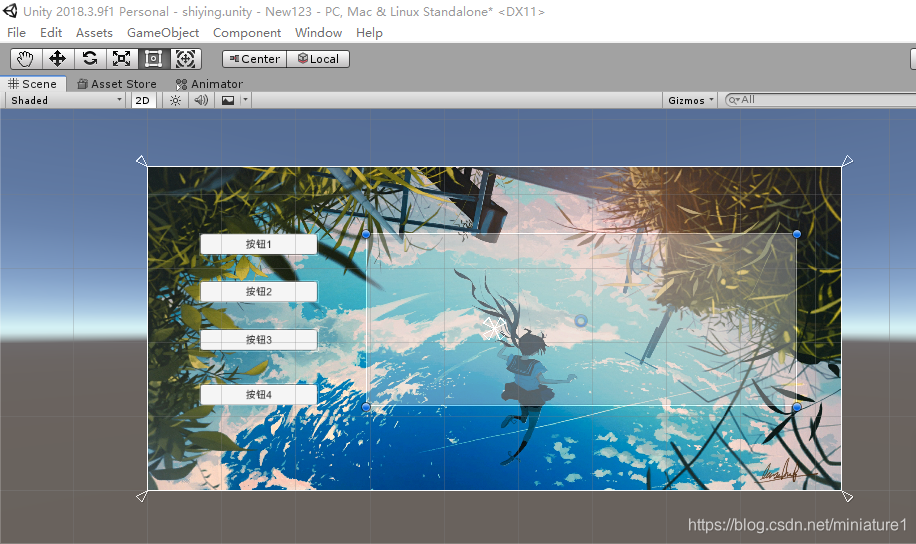The height and width of the screenshot is (544, 916).
Task: Switch to the Scene tab
Action: (33, 84)
